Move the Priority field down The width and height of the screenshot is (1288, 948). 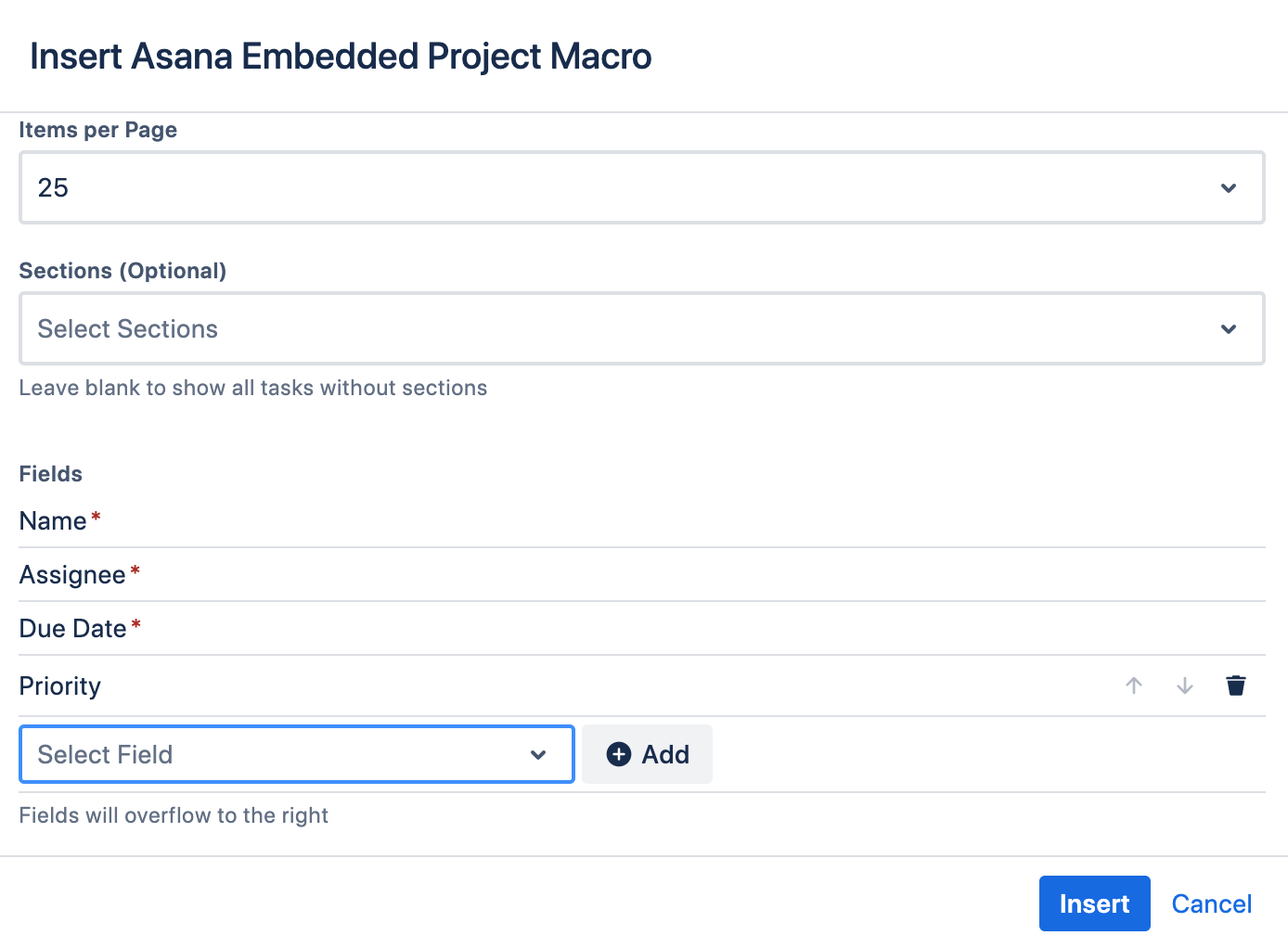(x=1185, y=685)
